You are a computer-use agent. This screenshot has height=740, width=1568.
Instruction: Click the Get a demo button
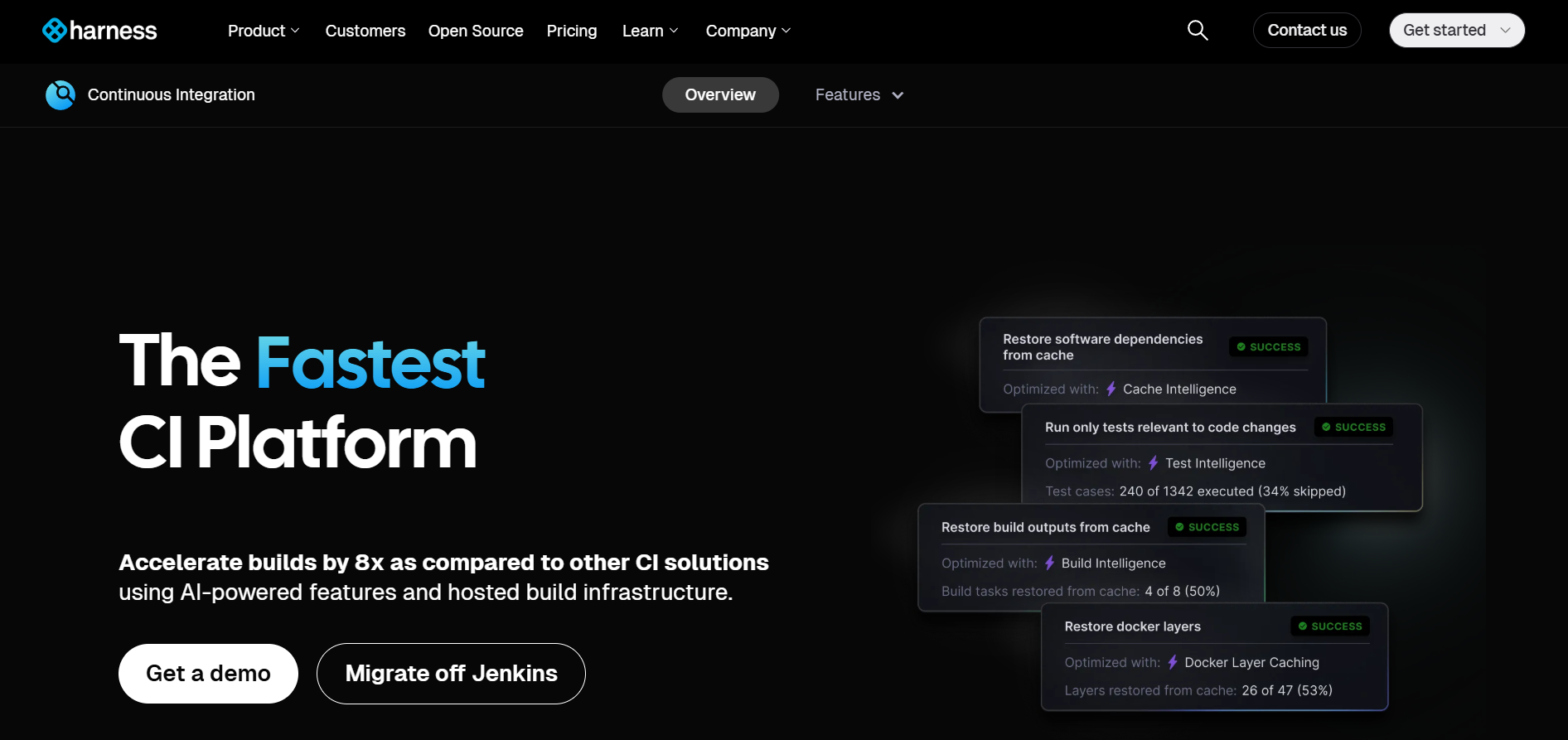pos(208,674)
